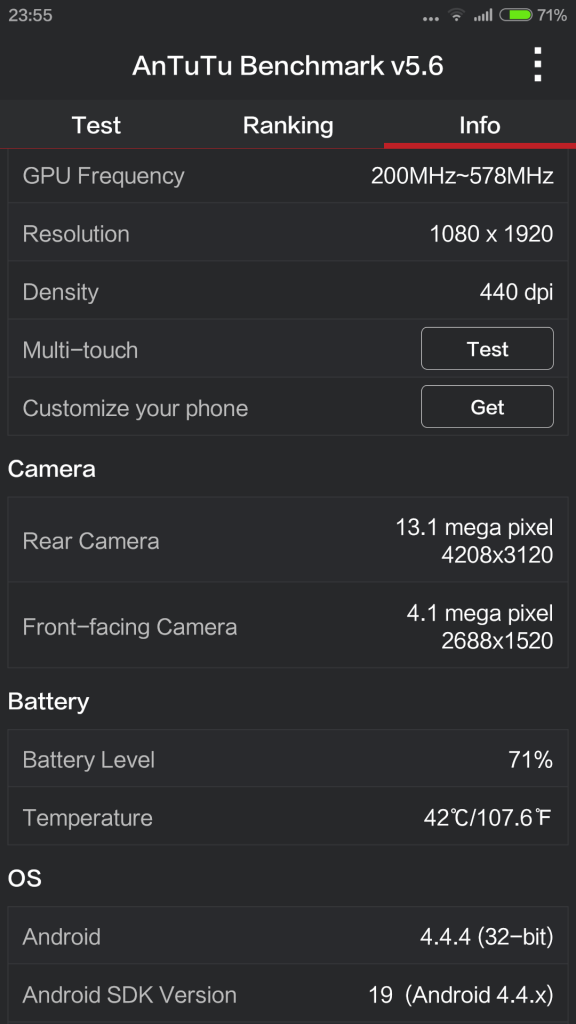
Task: Select the Info tab
Action: tap(480, 125)
